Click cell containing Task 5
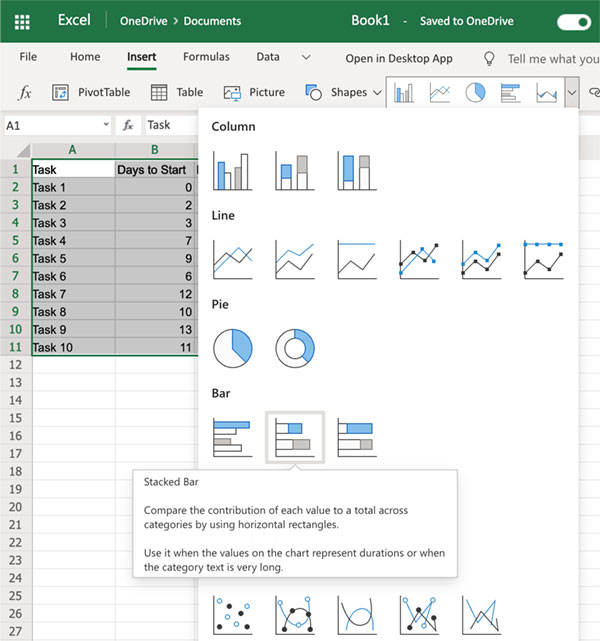The width and height of the screenshot is (600, 641). pos(73,258)
